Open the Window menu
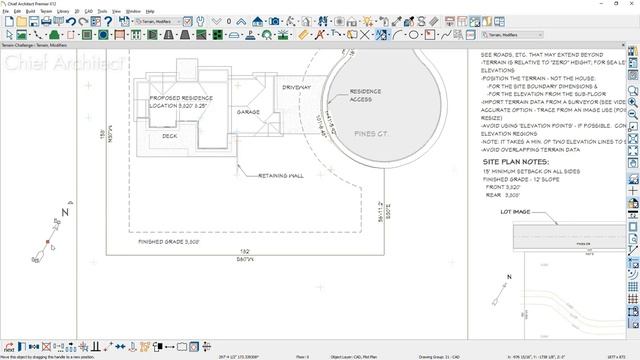The width and height of the screenshot is (640, 360). (x=133, y=11)
